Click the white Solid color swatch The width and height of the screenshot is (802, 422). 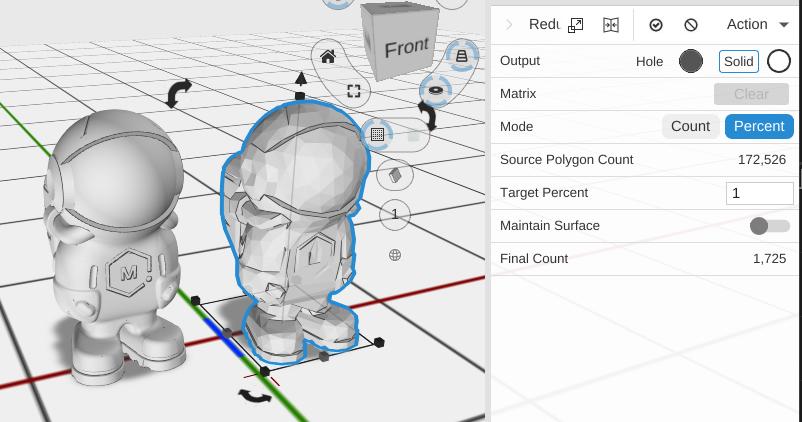[779, 61]
